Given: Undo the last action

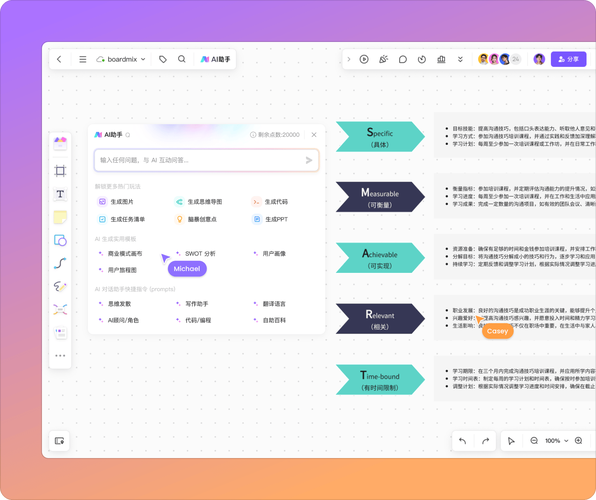Looking at the screenshot, I should [x=463, y=441].
